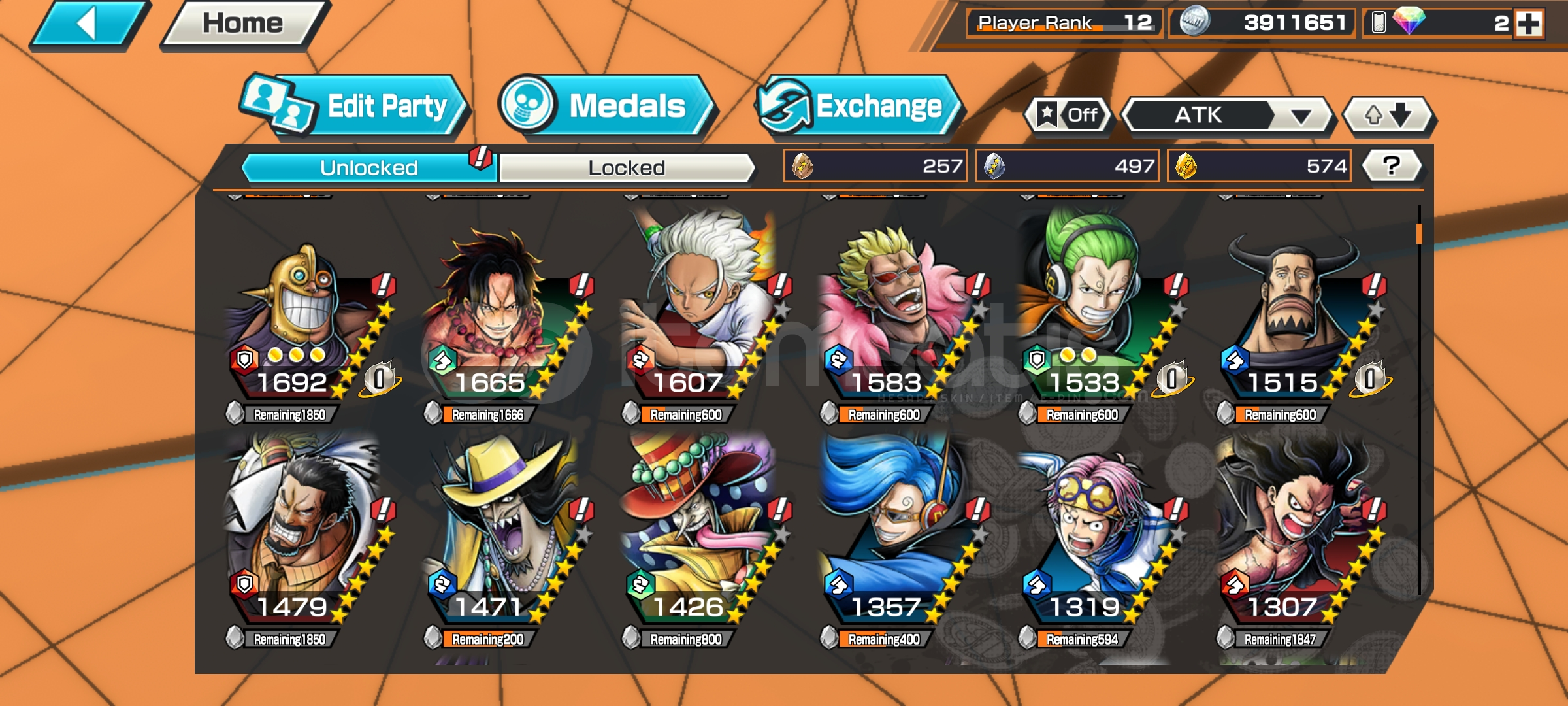Click the gold fragment counter showing 574
This screenshot has height=706, width=1568.
point(1259,166)
